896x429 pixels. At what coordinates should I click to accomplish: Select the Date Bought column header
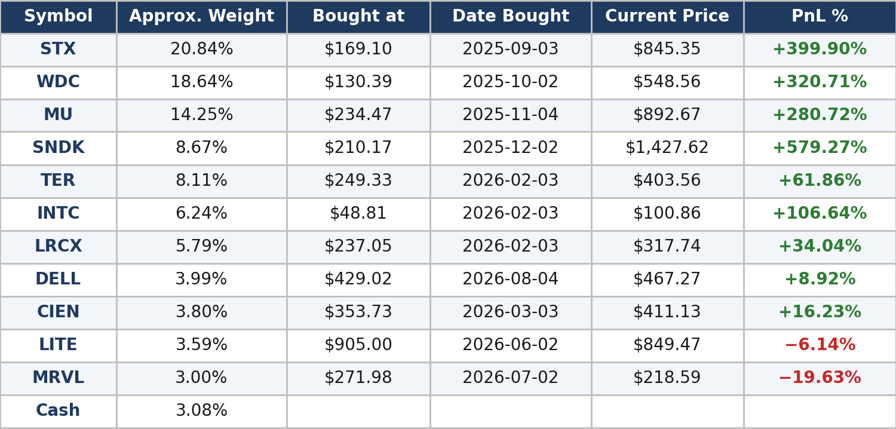pyautogui.click(x=511, y=17)
